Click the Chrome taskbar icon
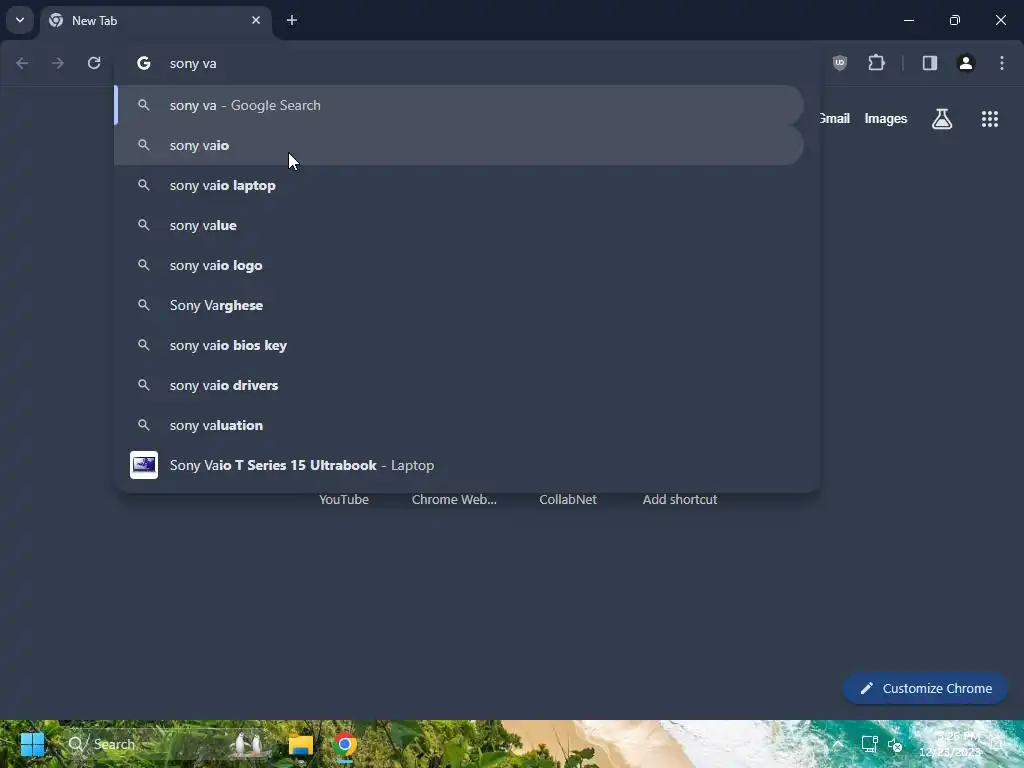 click(x=345, y=744)
